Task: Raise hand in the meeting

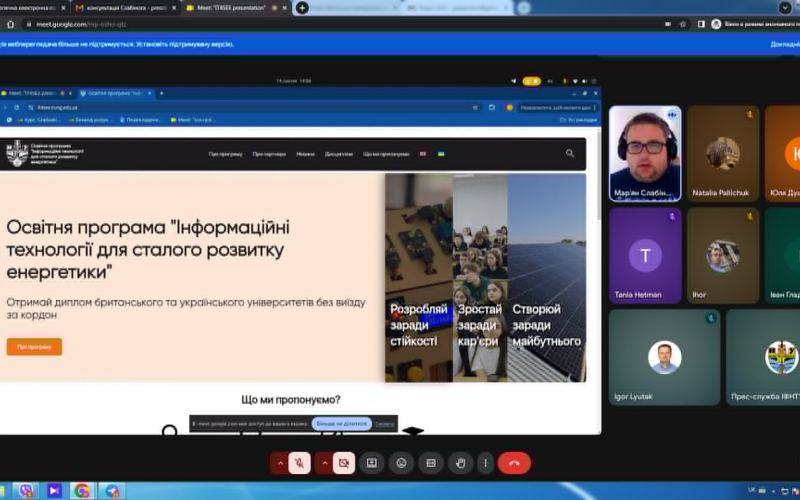Action: [x=461, y=463]
